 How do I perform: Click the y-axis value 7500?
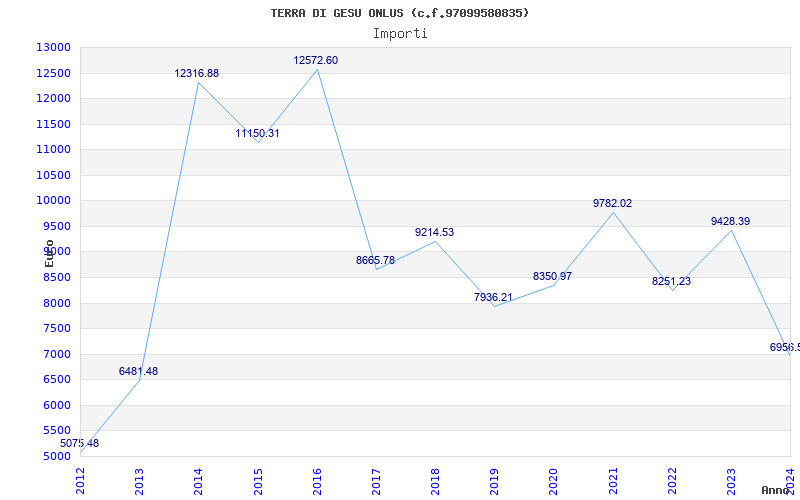56,328
